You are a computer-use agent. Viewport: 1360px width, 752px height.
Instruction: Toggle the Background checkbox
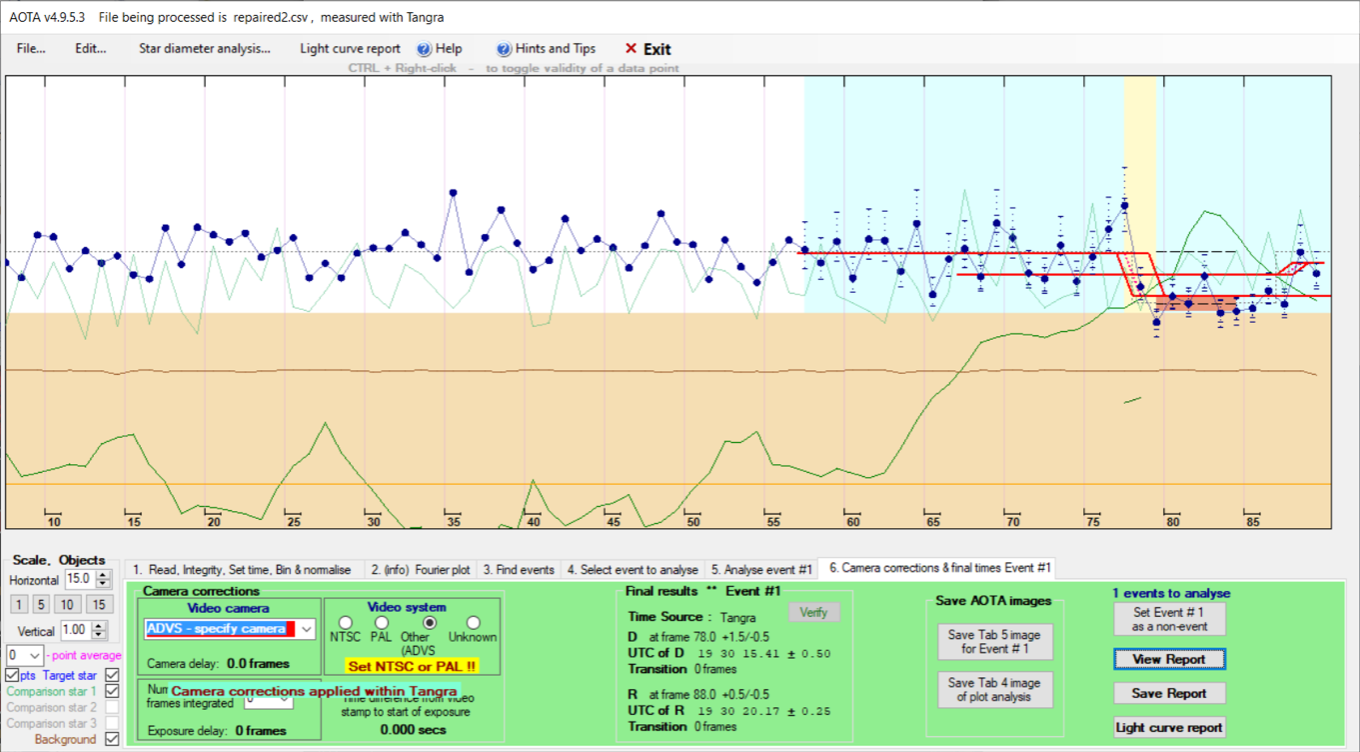pos(112,739)
